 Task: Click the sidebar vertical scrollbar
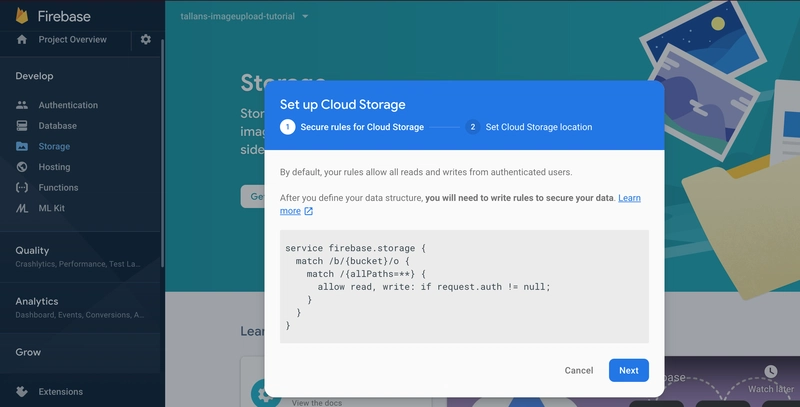162,153
